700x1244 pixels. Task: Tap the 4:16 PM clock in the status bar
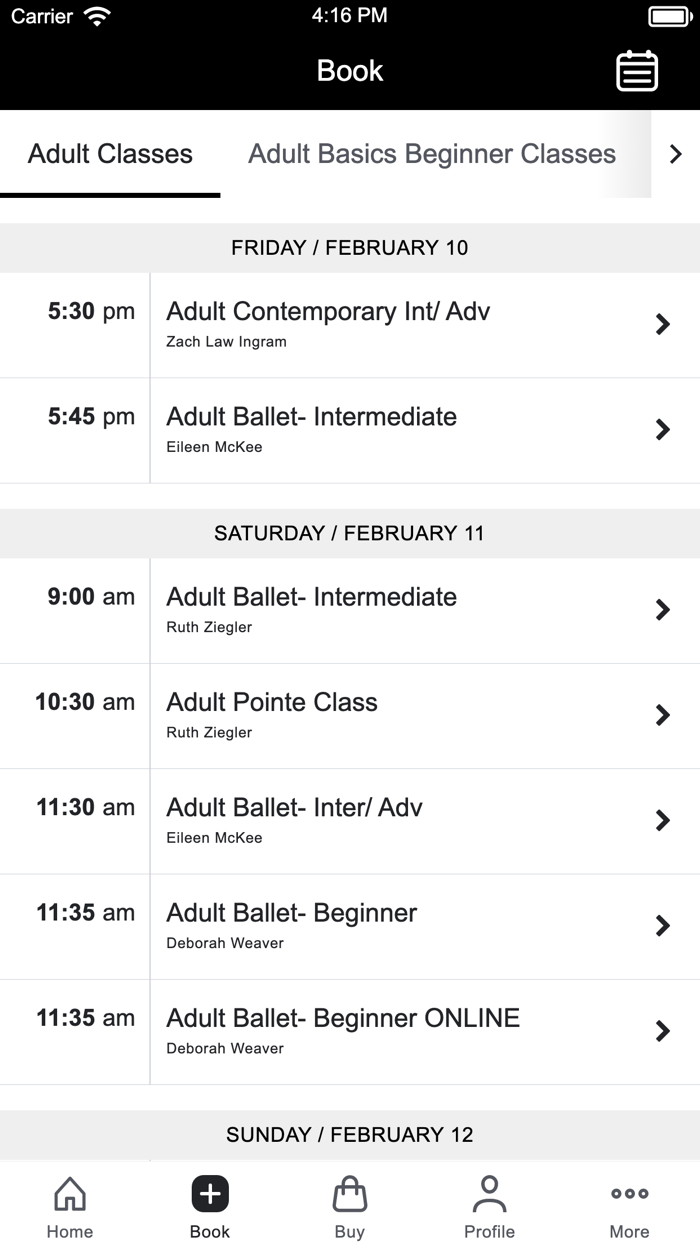point(350,15)
